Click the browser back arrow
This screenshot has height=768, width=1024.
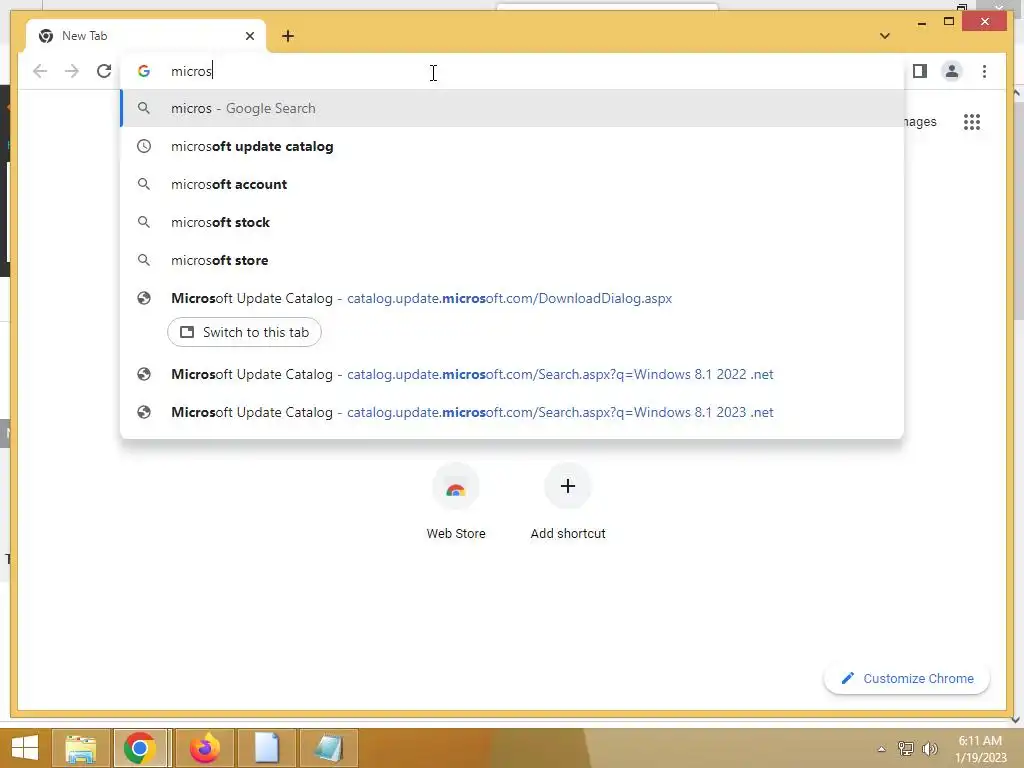[x=40, y=71]
